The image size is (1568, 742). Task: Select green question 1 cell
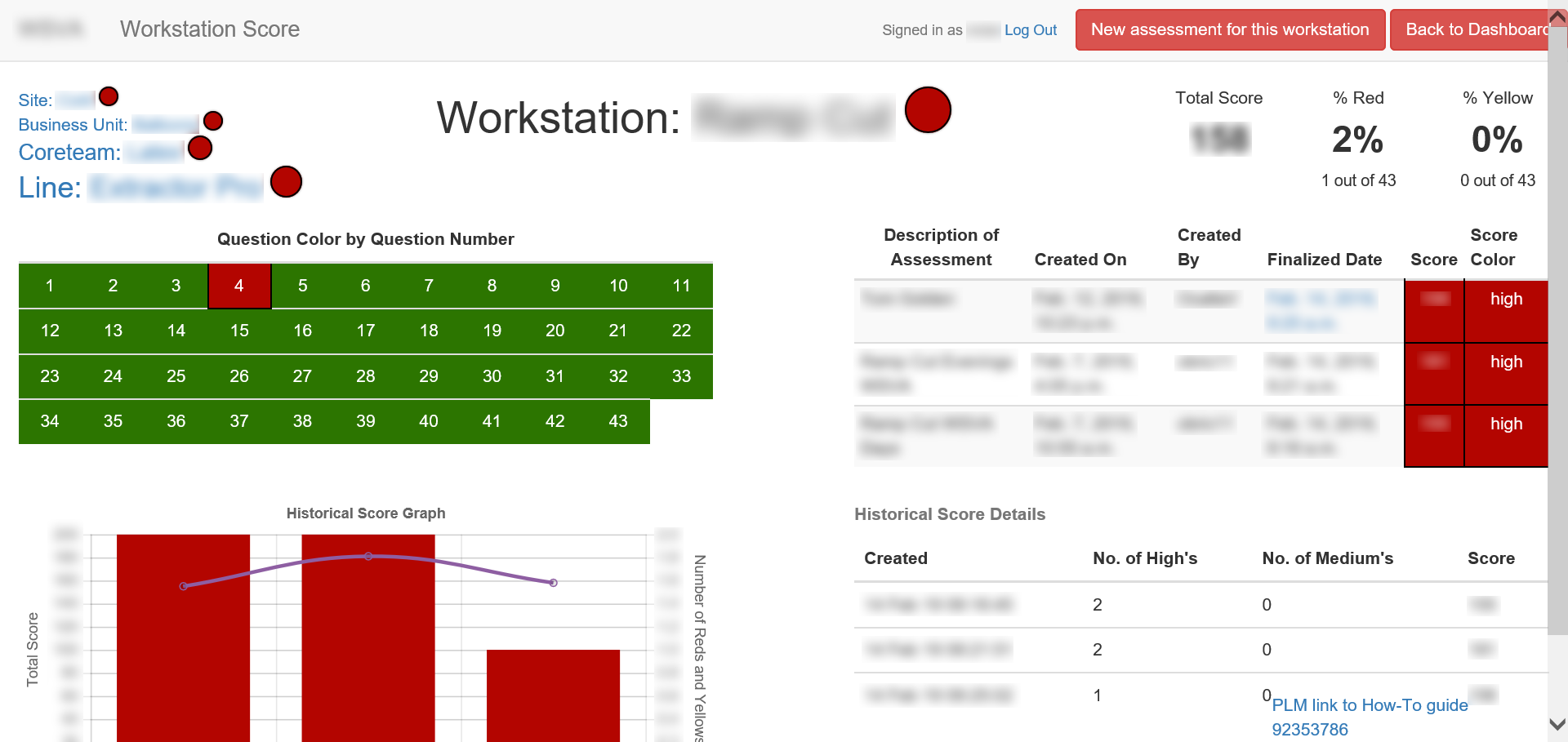[x=50, y=286]
